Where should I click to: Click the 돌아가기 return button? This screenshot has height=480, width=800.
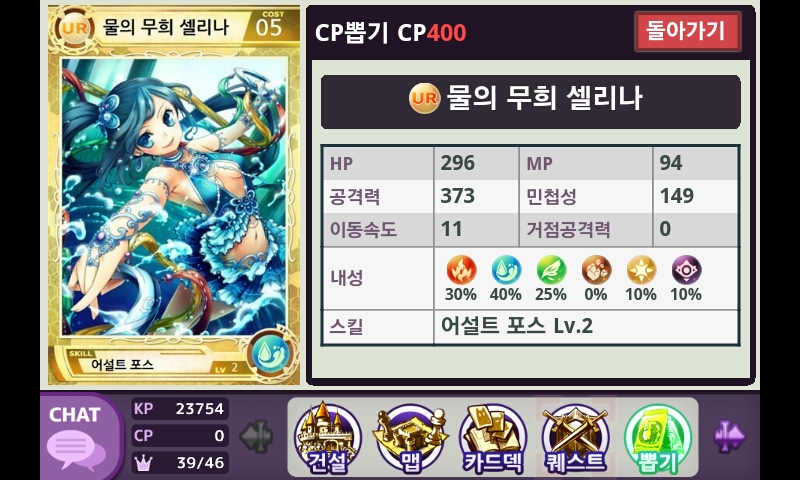pyautogui.click(x=687, y=31)
